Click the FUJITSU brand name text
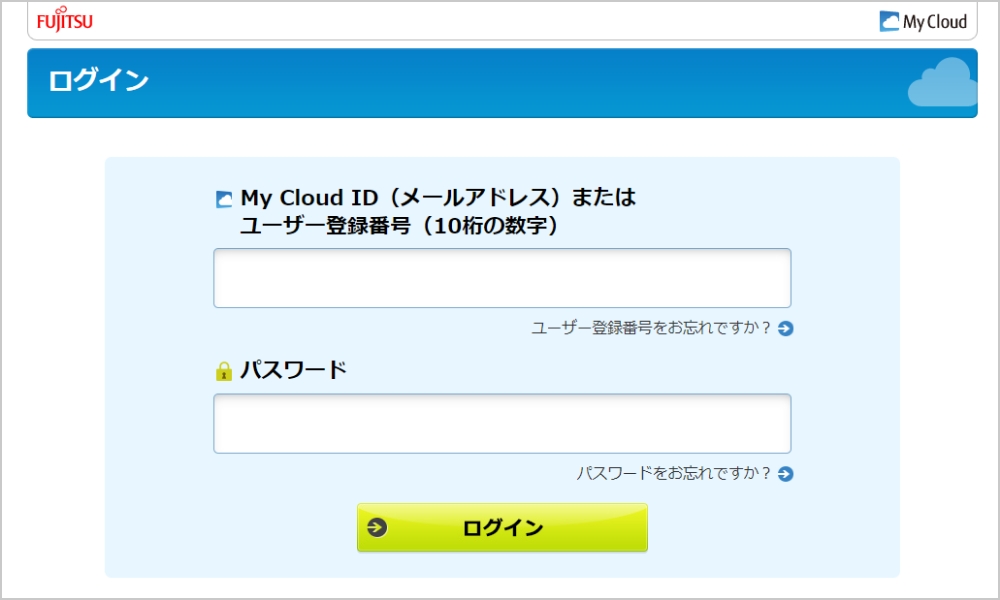The image size is (1000, 600). coord(62,20)
